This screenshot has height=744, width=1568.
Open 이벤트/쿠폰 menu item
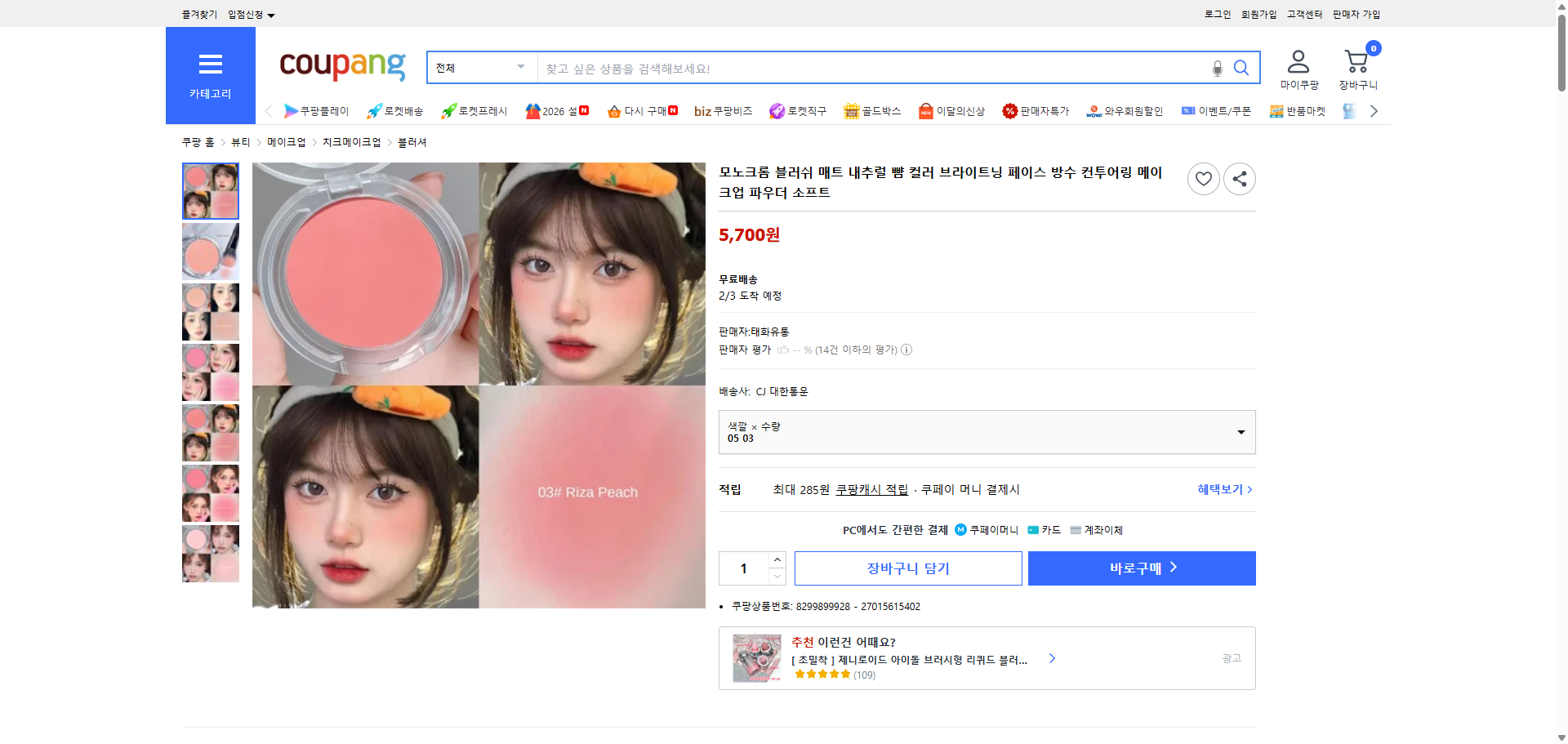tap(1224, 111)
